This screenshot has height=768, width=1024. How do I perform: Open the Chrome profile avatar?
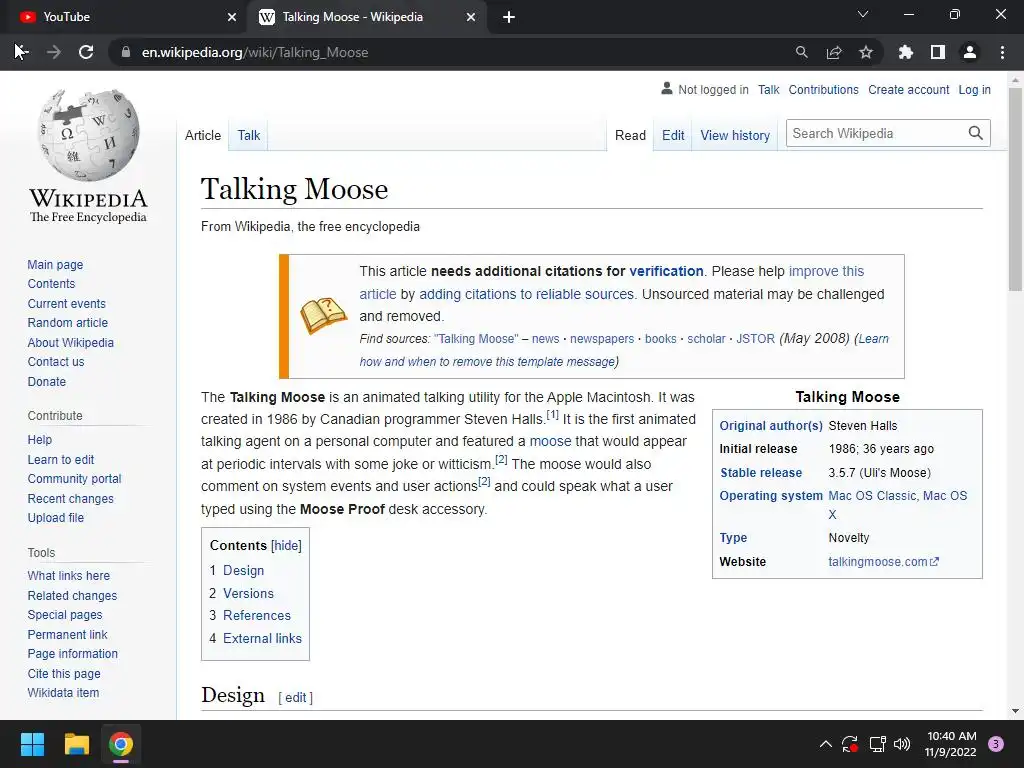click(970, 52)
